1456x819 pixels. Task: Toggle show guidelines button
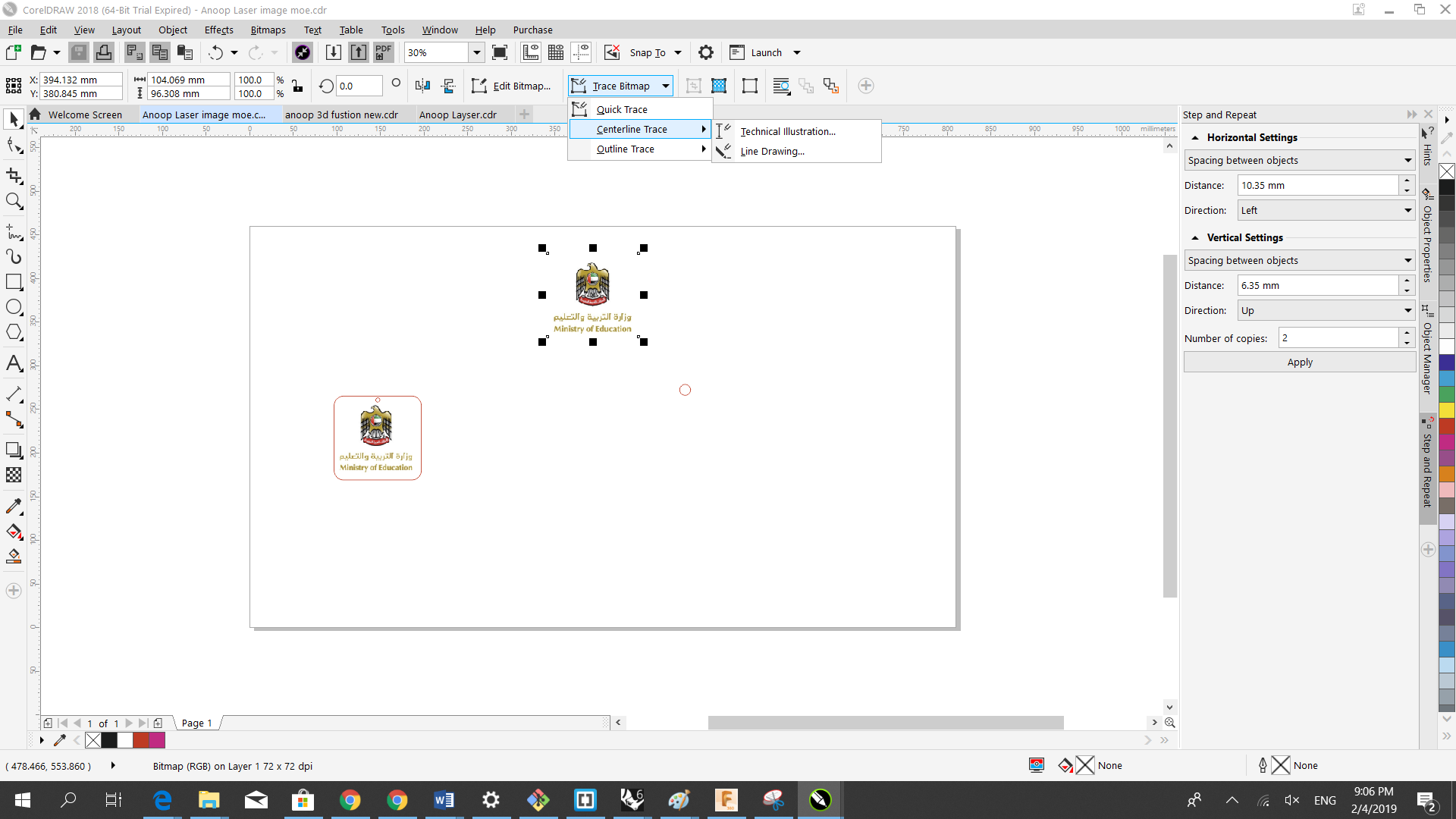coord(581,52)
